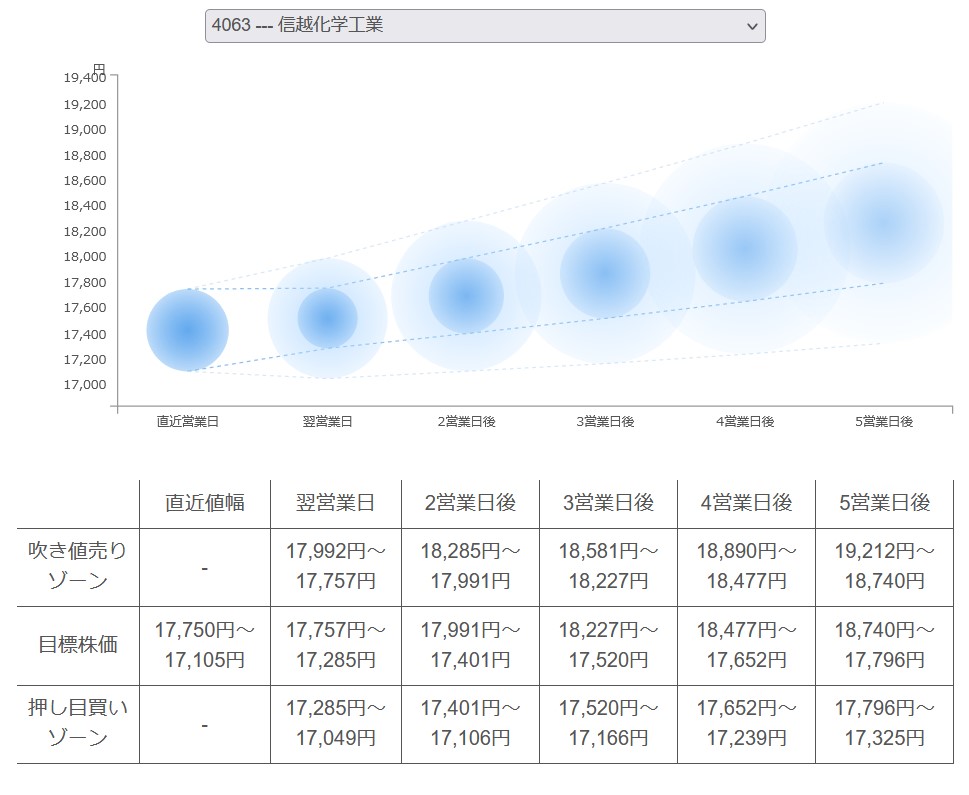Click cell 18,285円～17,991円

pyautogui.click(x=470, y=566)
